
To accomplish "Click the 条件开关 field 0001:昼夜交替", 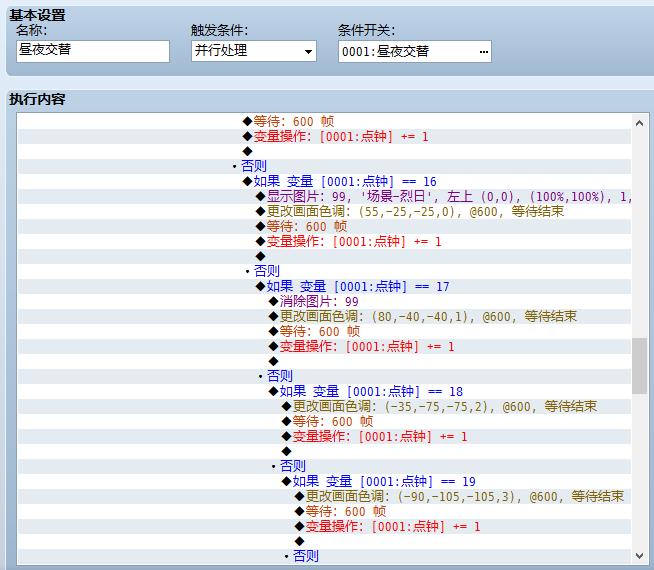I will 415,51.
